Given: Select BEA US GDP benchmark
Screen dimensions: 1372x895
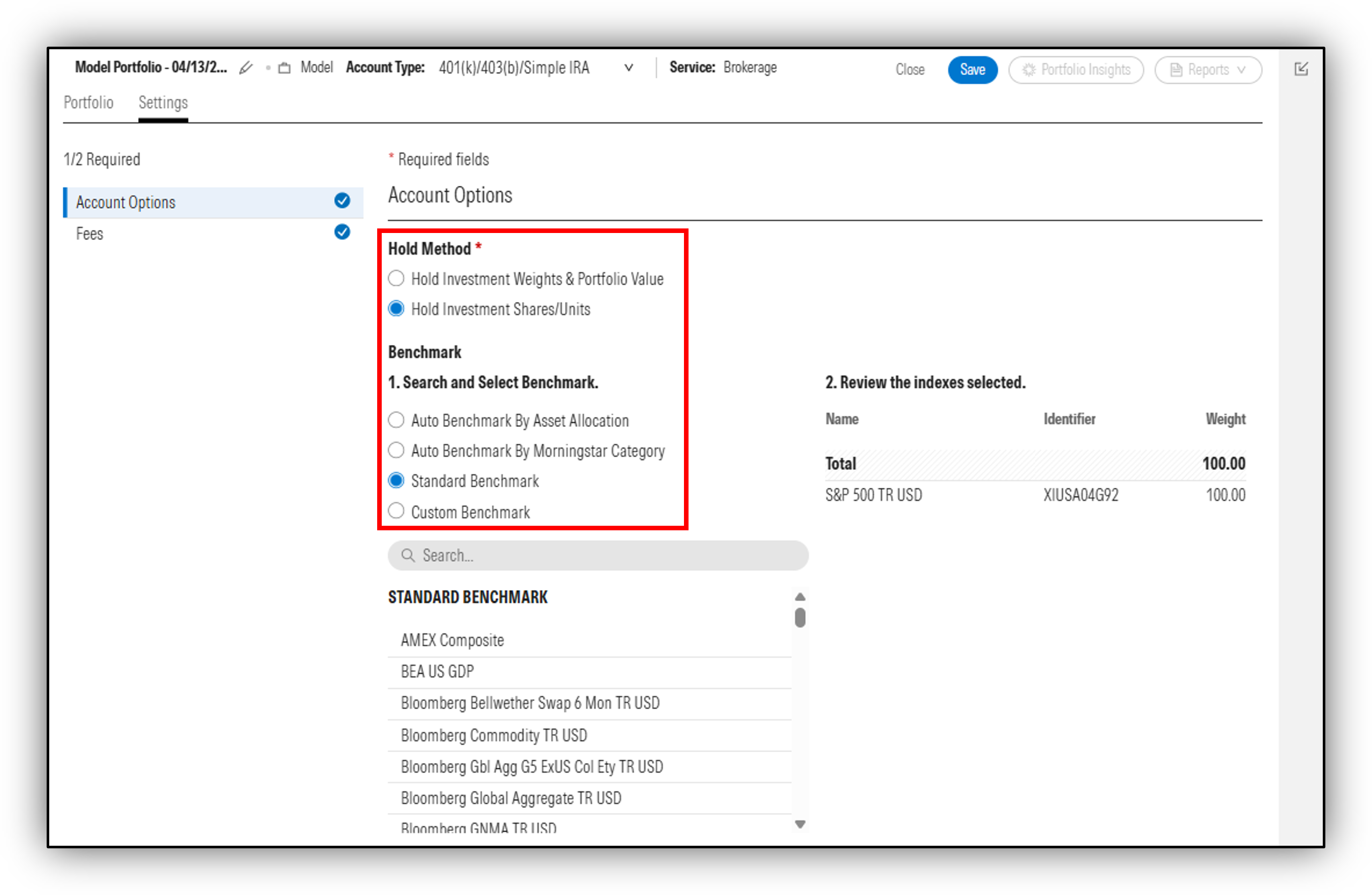Looking at the screenshot, I should click(x=589, y=673).
